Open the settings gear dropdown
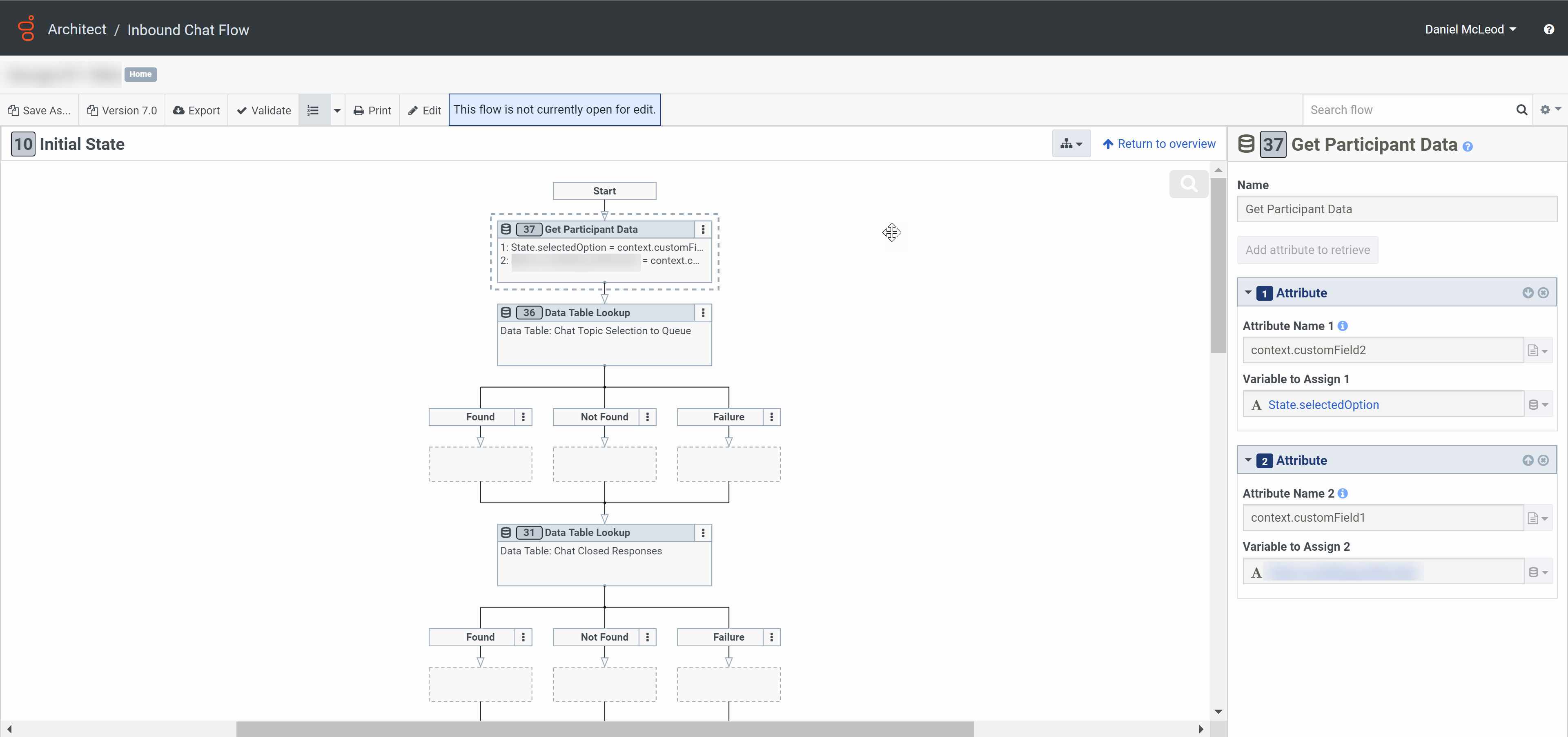The width and height of the screenshot is (1568, 737). pyautogui.click(x=1550, y=110)
